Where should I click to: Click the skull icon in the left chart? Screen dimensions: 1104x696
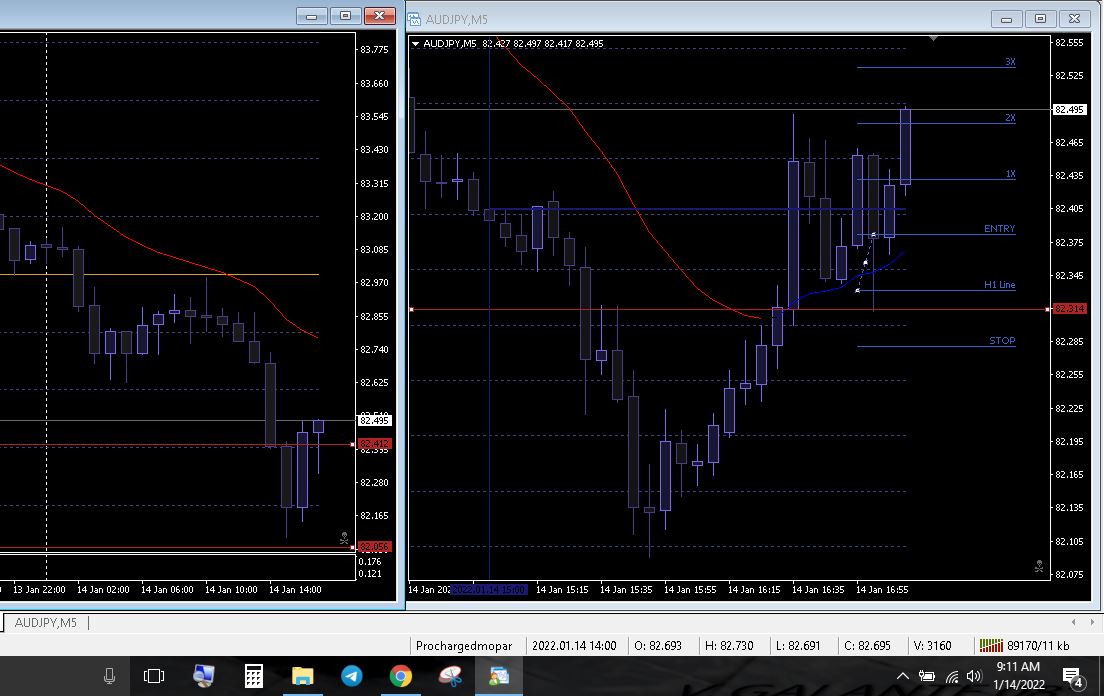(x=344, y=538)
